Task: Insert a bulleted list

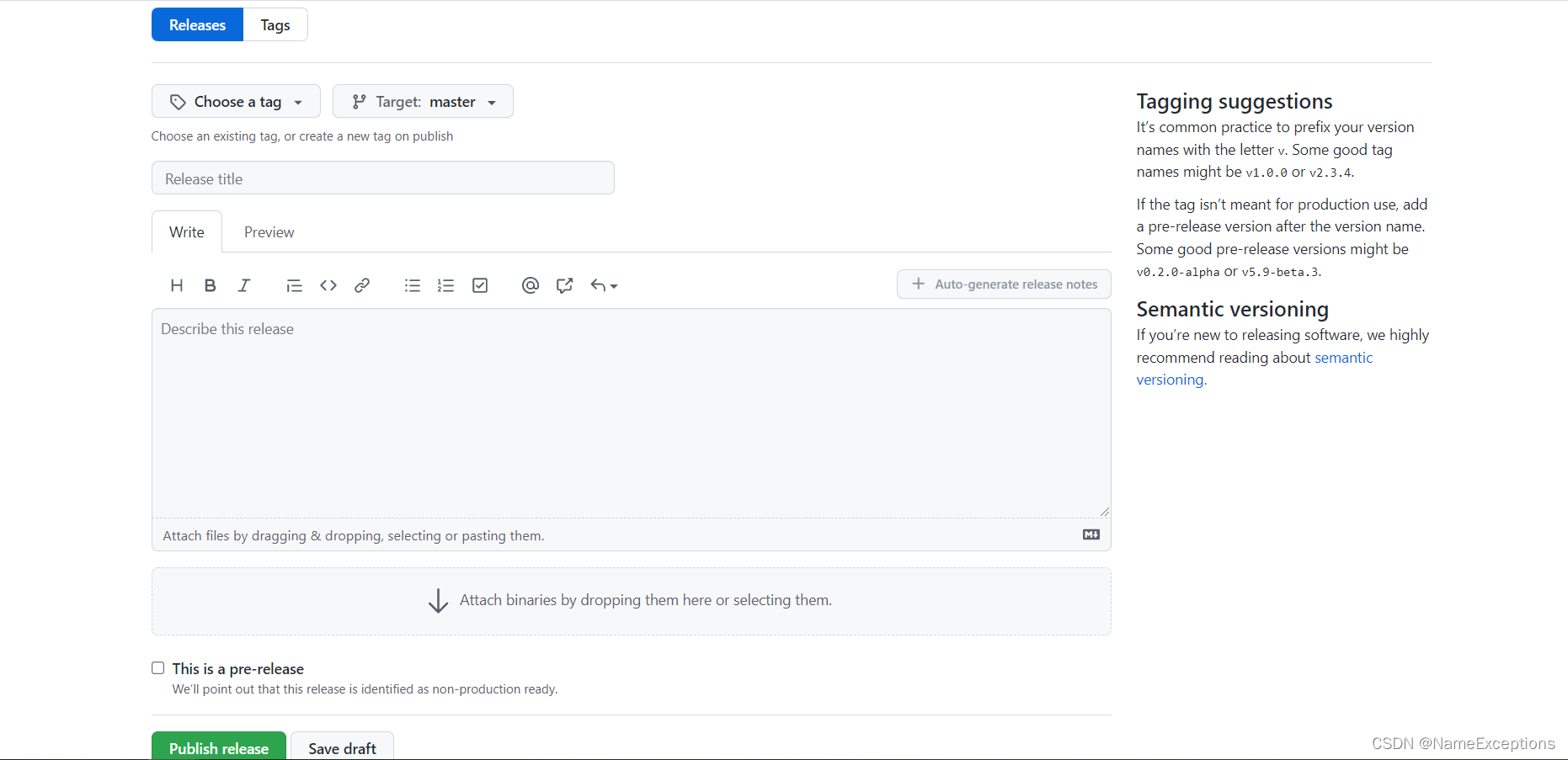Action: point(412,285)
